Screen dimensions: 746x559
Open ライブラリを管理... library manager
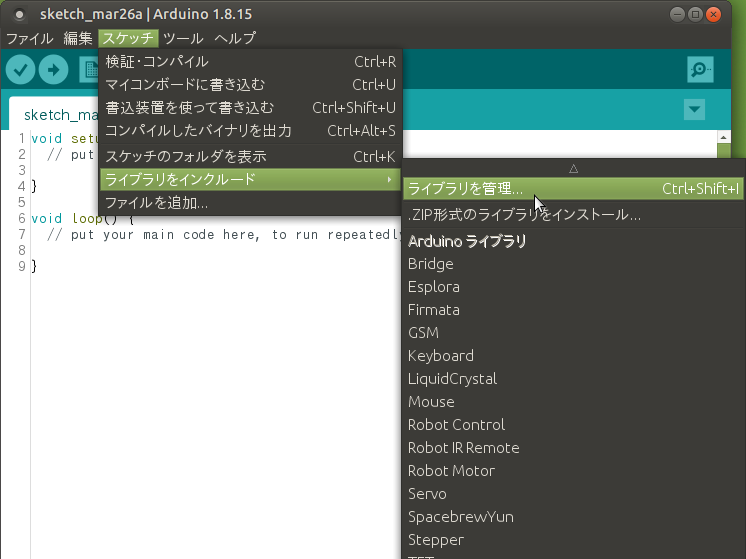click(573, 189)
